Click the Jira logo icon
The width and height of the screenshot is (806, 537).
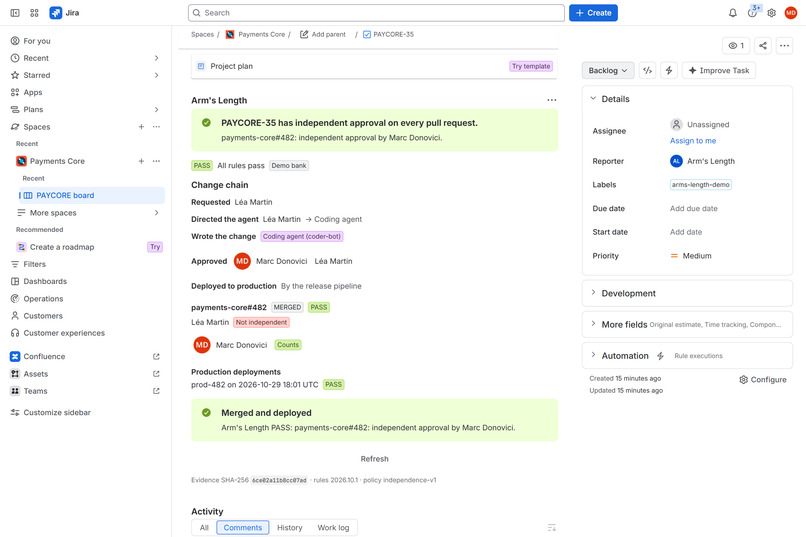point(56,13)
